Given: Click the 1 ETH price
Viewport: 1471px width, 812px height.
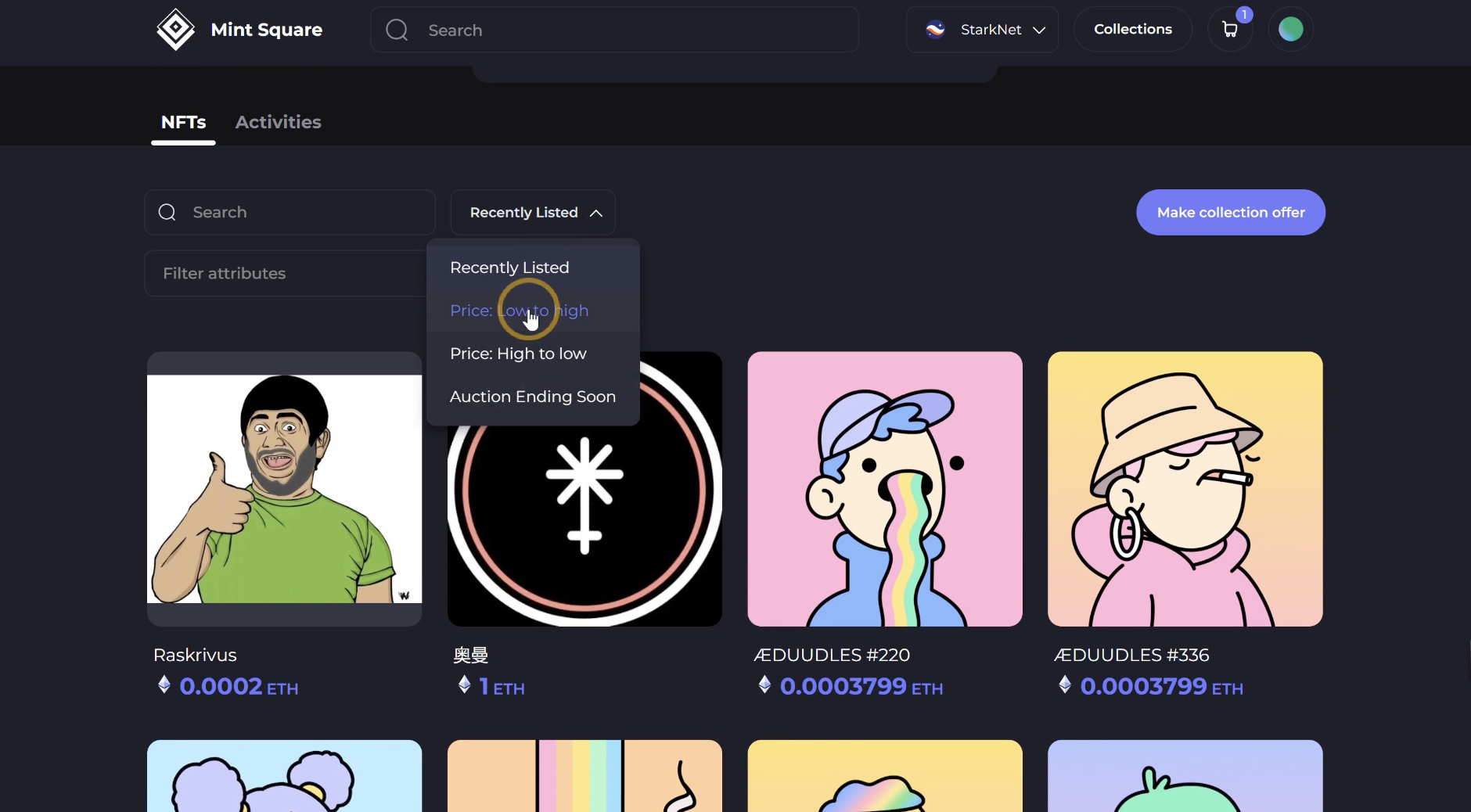Looking at the screenshot, I should click(x=502, y=687).
